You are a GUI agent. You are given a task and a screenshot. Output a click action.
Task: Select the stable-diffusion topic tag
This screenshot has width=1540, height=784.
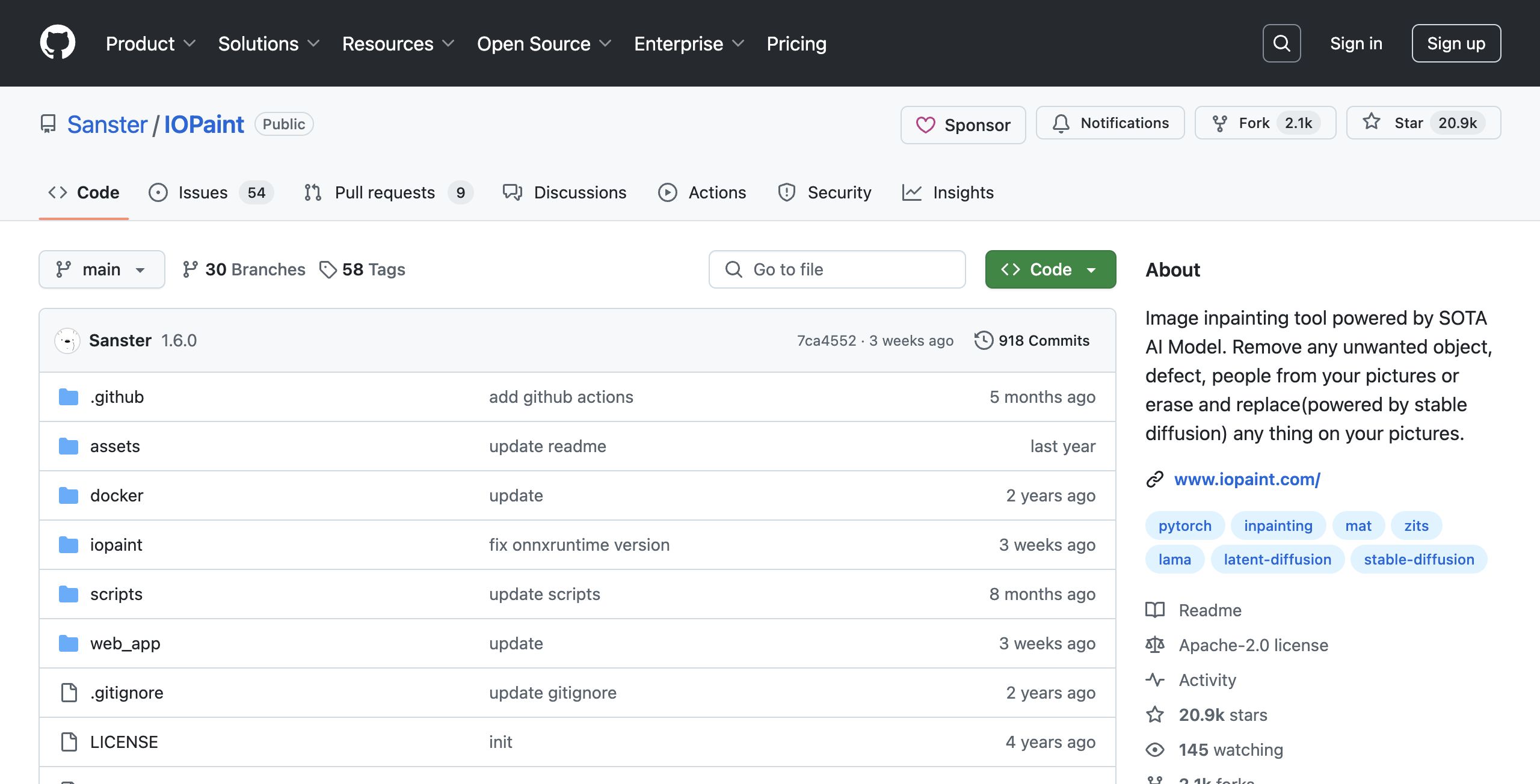1418,559
